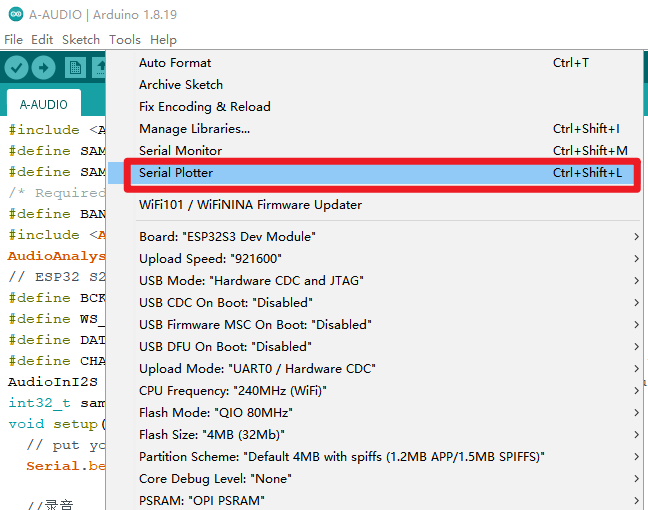The height and width of the screenshot is (510, 648).
Task: Click the 'AudioAnalys' code line
Action: click(x=57, y=256)
